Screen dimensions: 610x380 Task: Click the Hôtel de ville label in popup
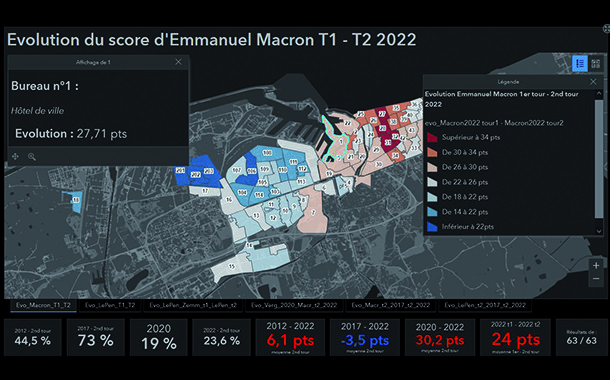coord(37,111)
